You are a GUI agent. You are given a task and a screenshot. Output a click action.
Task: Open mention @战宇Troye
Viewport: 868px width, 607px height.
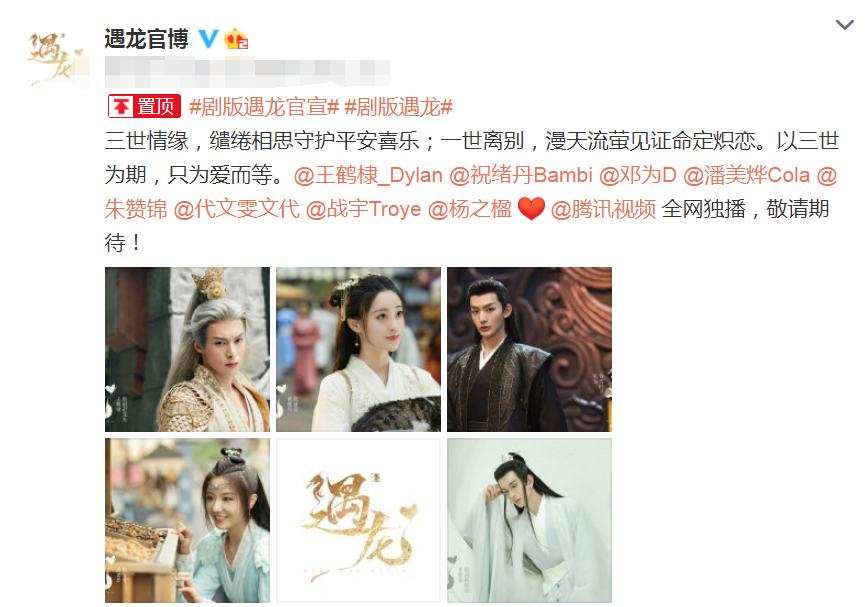tap(363, 209)
